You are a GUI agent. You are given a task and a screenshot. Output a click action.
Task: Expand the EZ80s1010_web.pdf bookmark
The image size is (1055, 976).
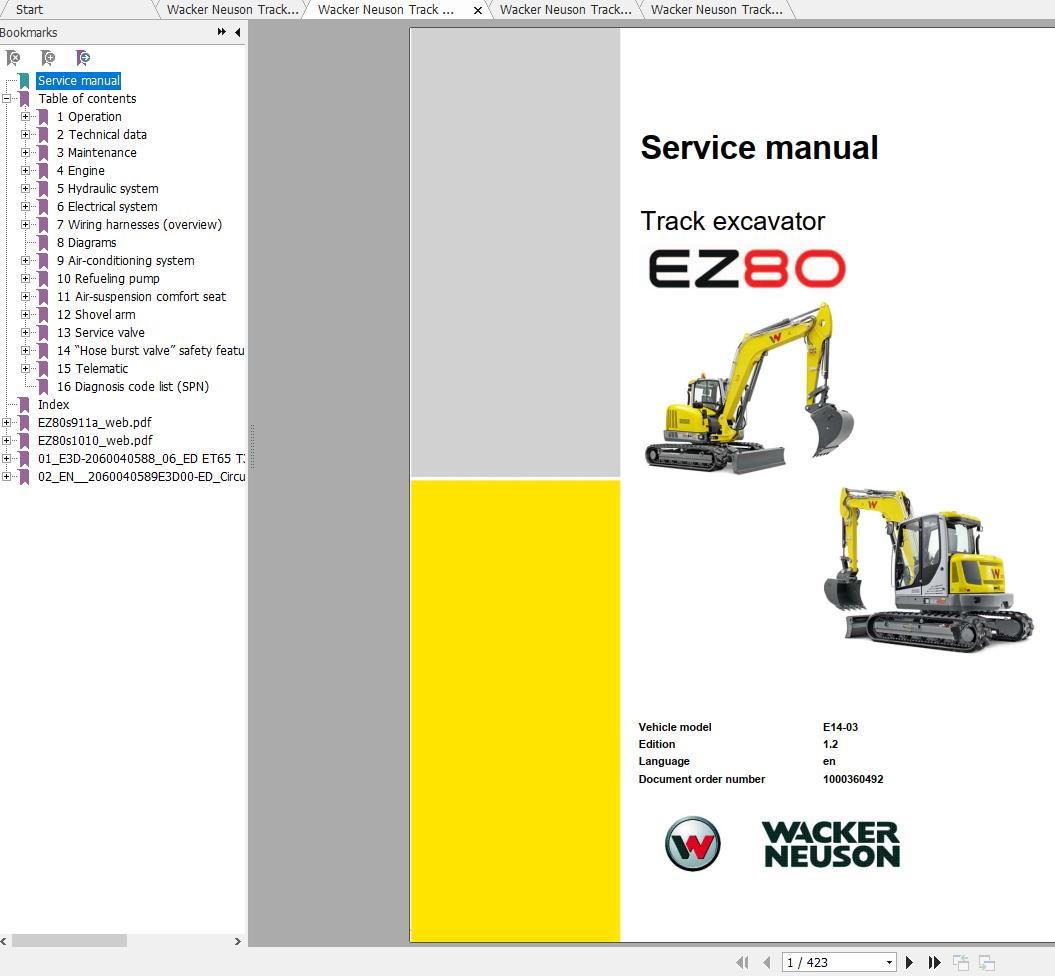click(x=7, y=441)
